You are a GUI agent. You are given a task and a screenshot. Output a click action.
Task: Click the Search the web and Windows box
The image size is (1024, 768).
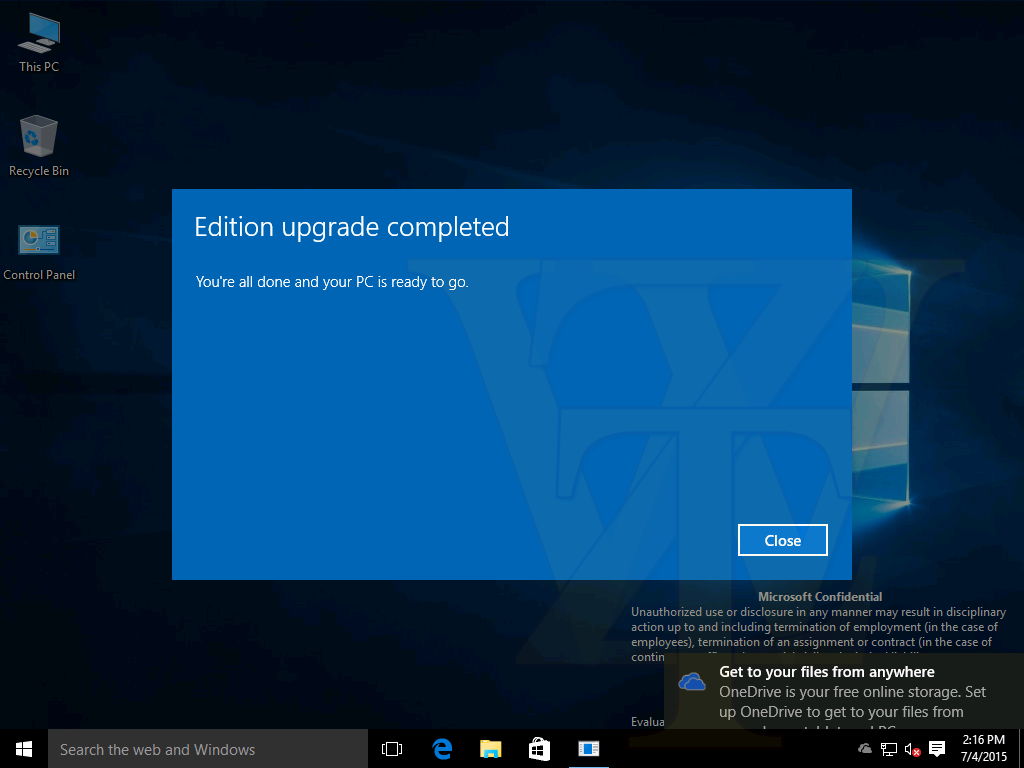(x=208, y=748)
